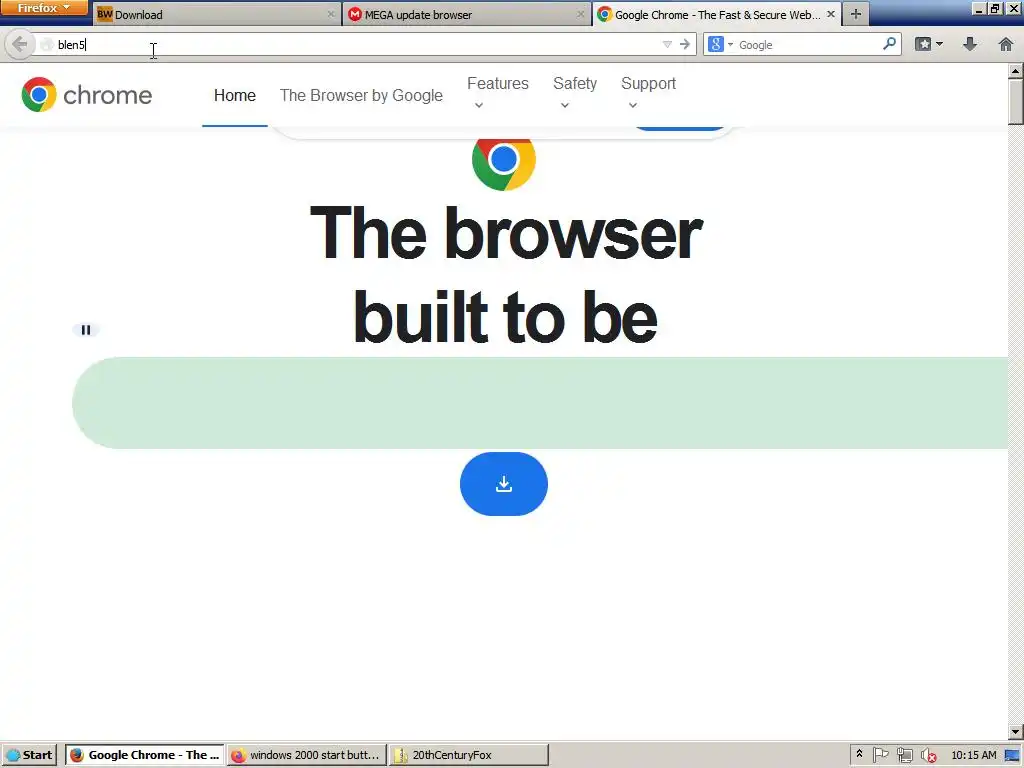Screen dimensions: 1024x768
Task: Click the Show desktop tray icon
Action: click(x=1013, y=756)
